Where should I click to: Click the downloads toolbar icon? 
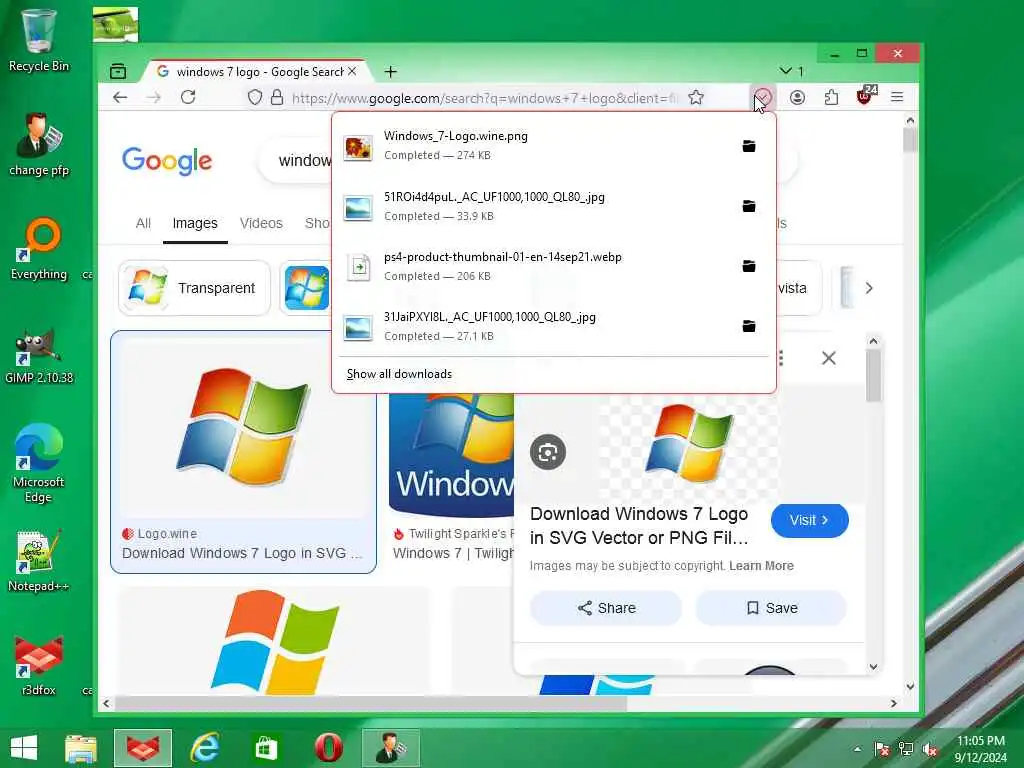[763, 97]
